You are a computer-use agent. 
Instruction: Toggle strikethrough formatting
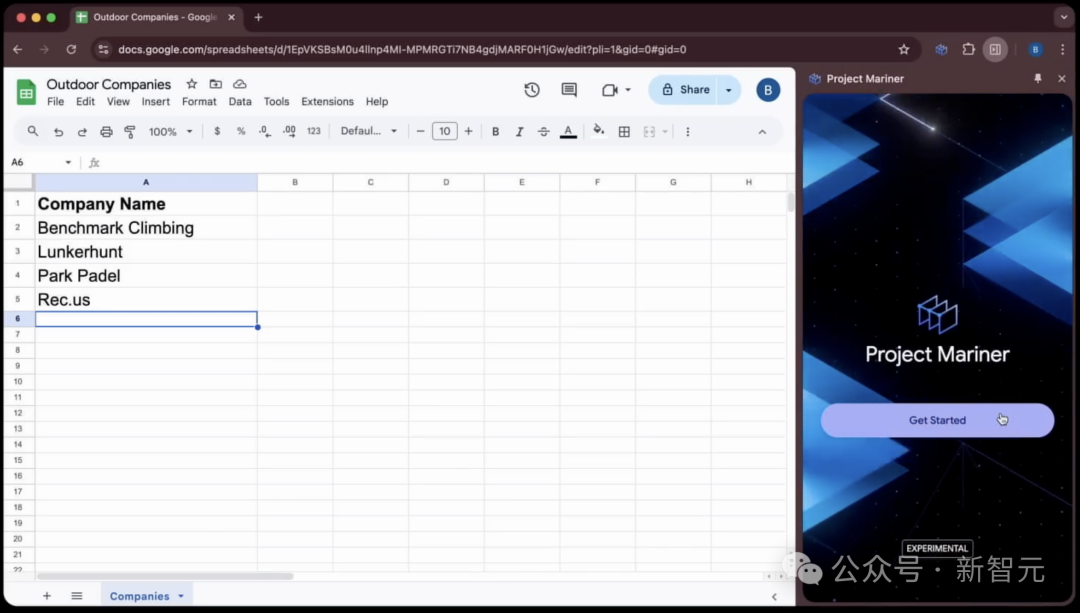(544, 132)
